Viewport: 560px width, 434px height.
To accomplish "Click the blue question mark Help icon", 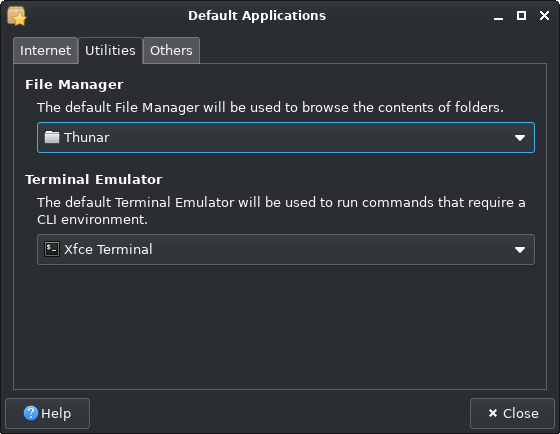I will coord(31,413).
